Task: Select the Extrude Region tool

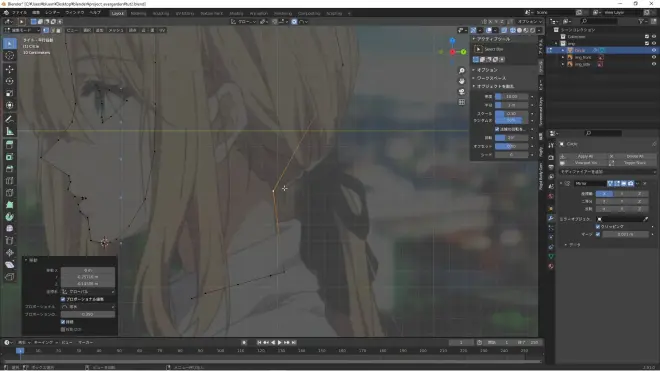Action: tap(10, 145)
